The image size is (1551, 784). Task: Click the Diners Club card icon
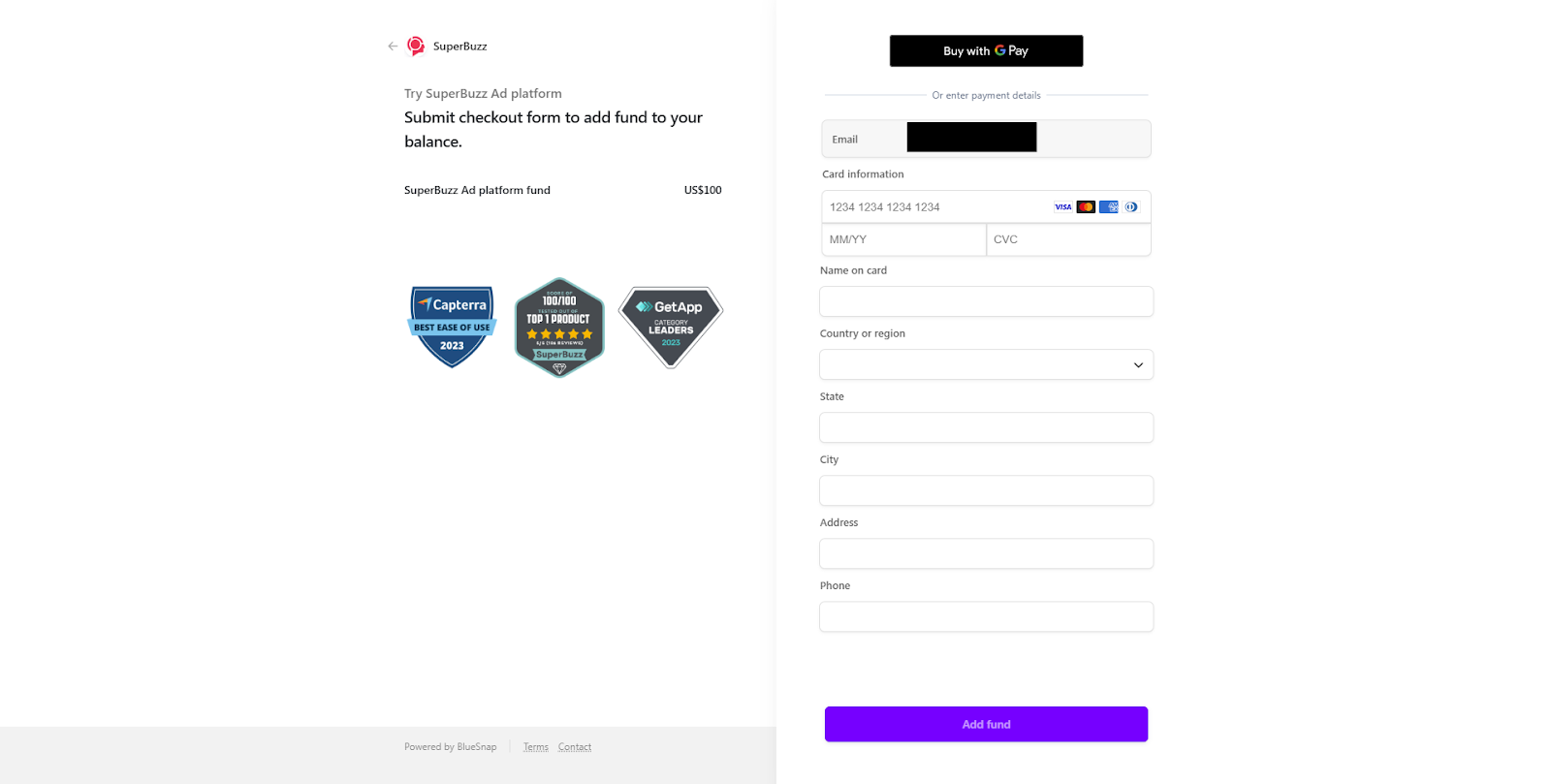coord(1130,206)
